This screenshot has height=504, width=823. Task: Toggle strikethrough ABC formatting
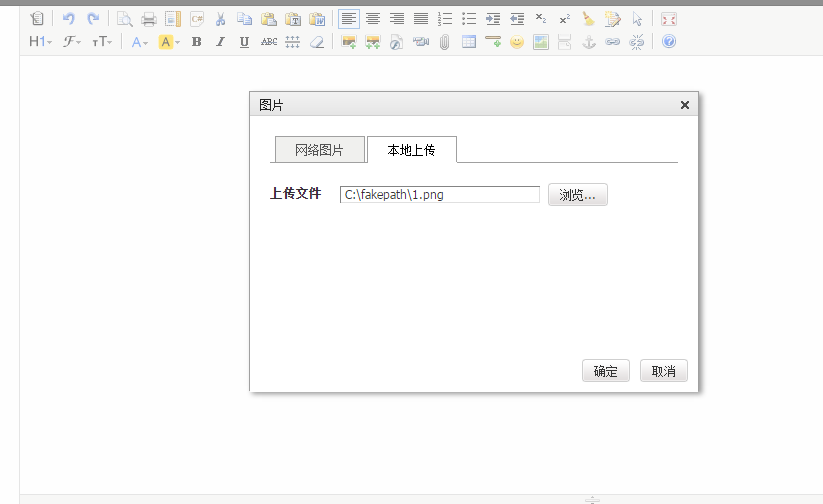(x=269, y=41)
